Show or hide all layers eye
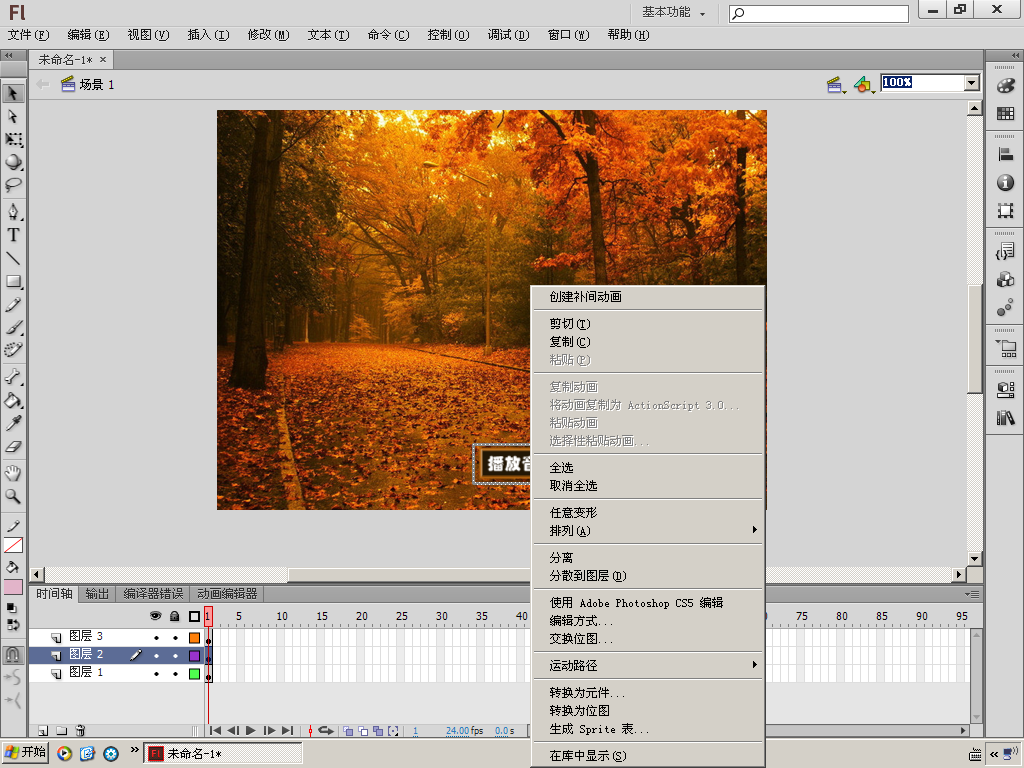 coord(155,616)
